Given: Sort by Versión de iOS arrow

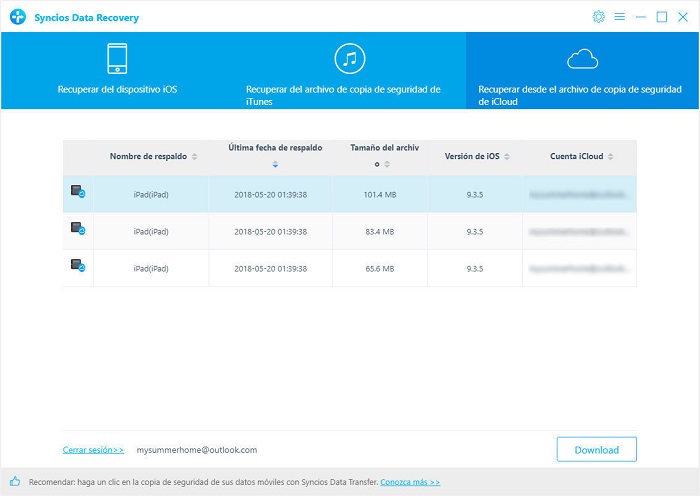Looking at the screenshot, I should (507, 156).
